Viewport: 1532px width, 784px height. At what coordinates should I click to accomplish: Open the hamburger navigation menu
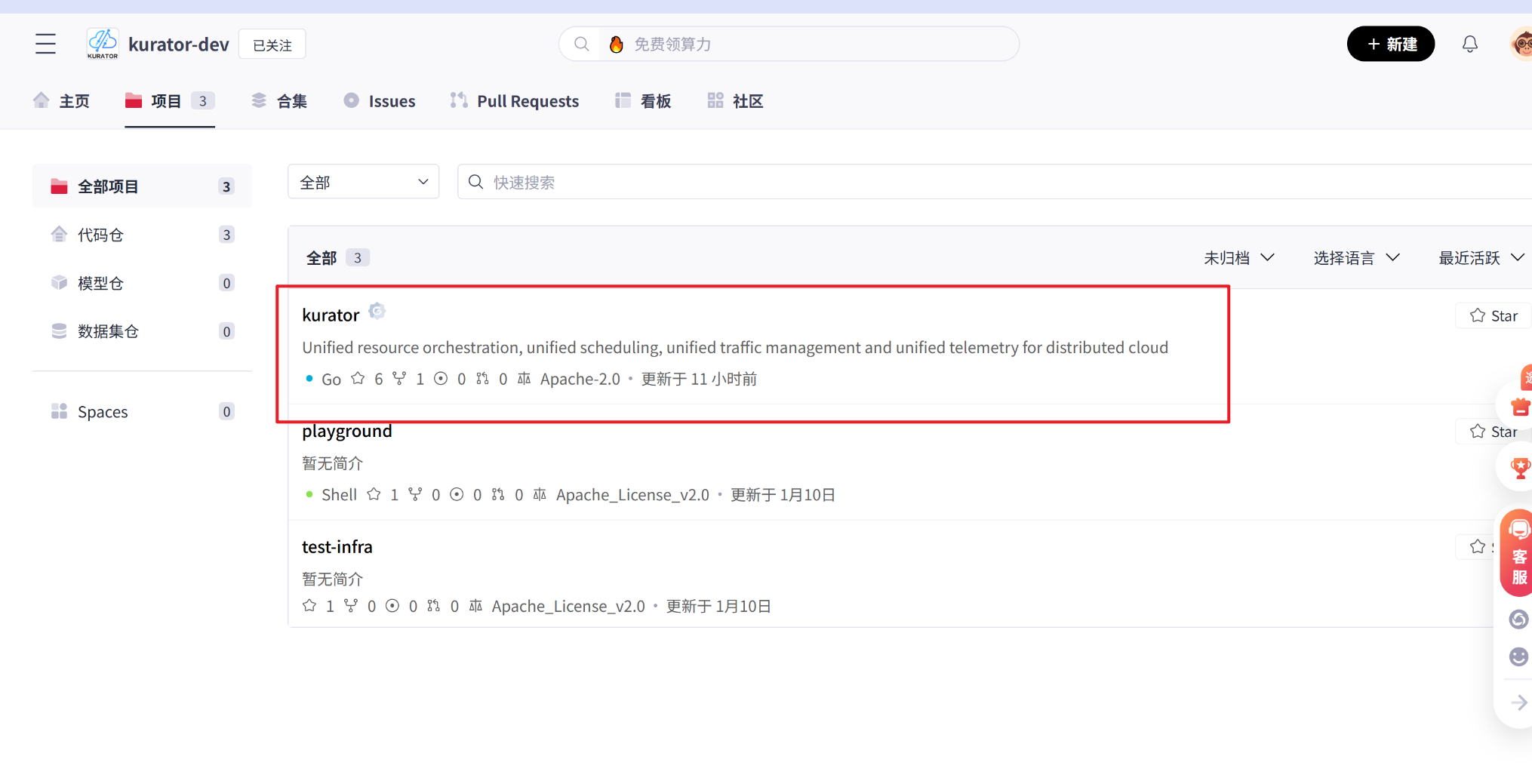[x=45, y=44]
